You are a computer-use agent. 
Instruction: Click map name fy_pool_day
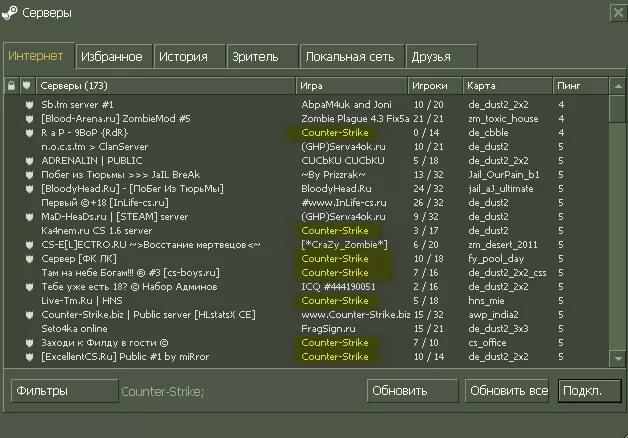coord(496,259)
